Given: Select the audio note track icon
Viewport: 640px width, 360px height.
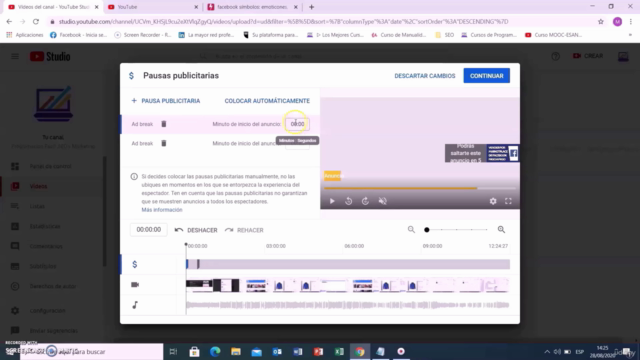Looking at the screenshot, I should click(135, 305).
